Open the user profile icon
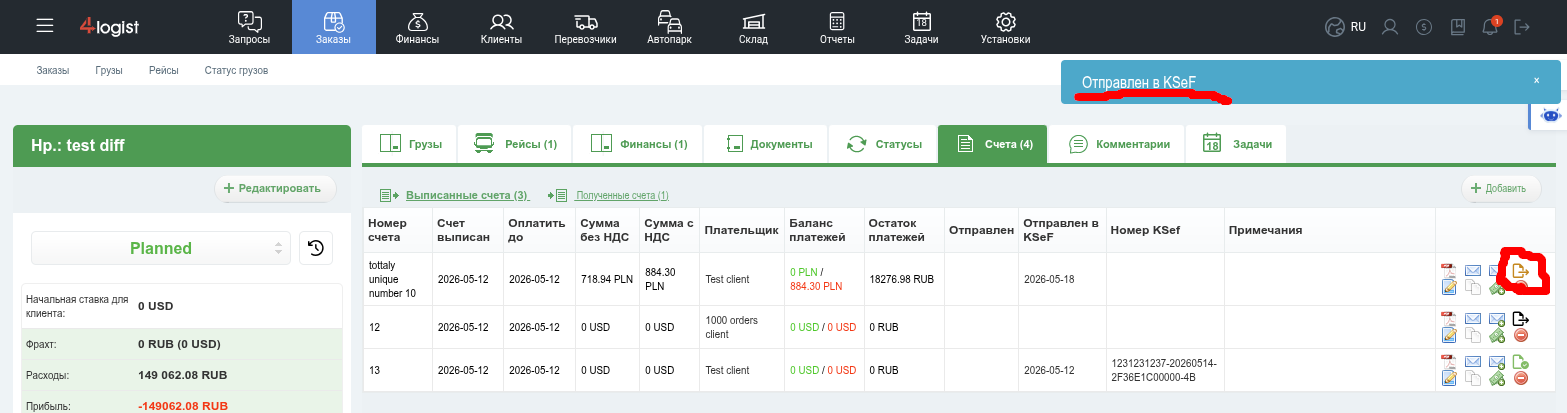1567x413 pixels. (1389, 27)
